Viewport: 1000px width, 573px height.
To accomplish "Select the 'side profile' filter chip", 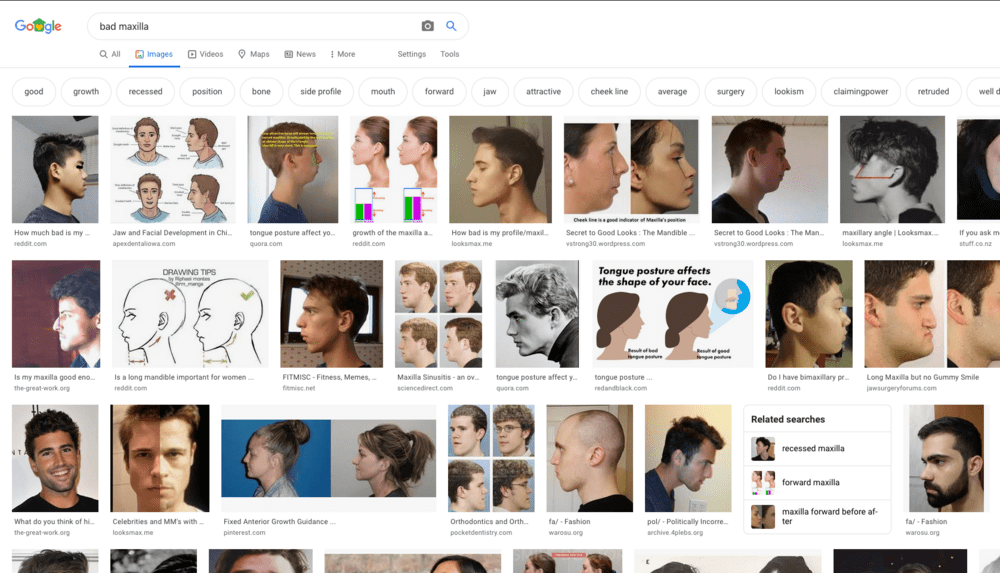I will pyautogui.click(x=320, y=92).
